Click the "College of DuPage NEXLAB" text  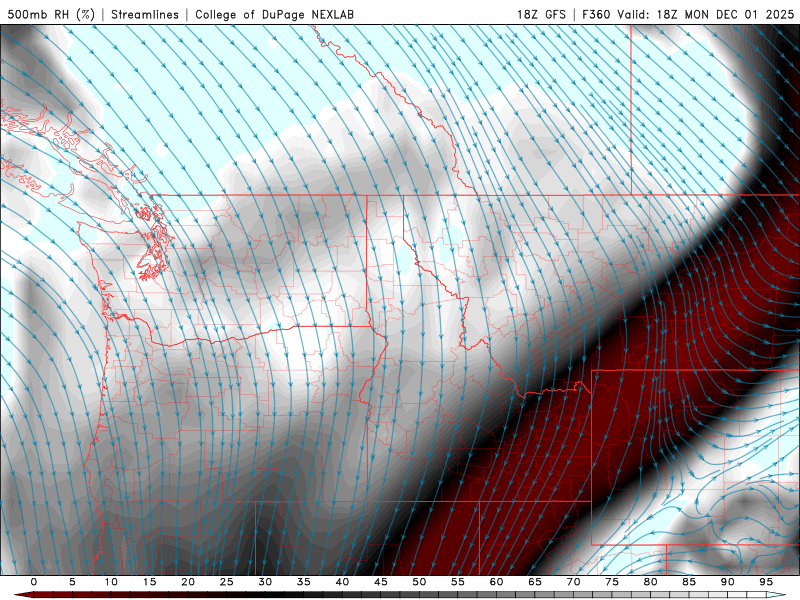274,14
